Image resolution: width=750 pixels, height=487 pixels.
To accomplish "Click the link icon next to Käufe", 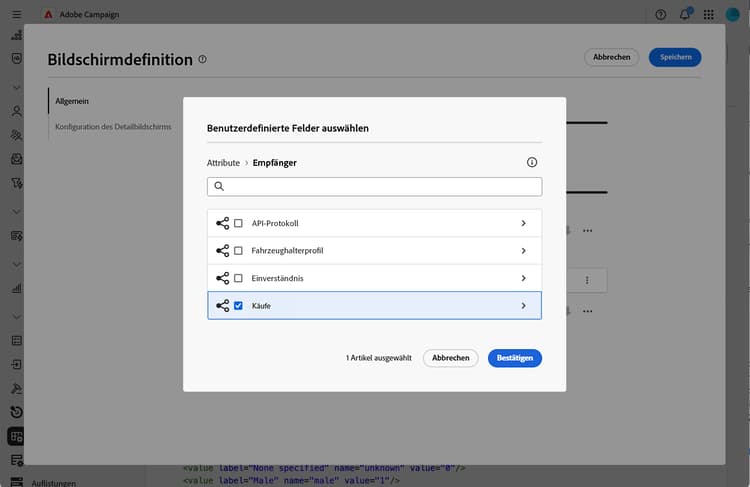I will [x=222, y=306].
